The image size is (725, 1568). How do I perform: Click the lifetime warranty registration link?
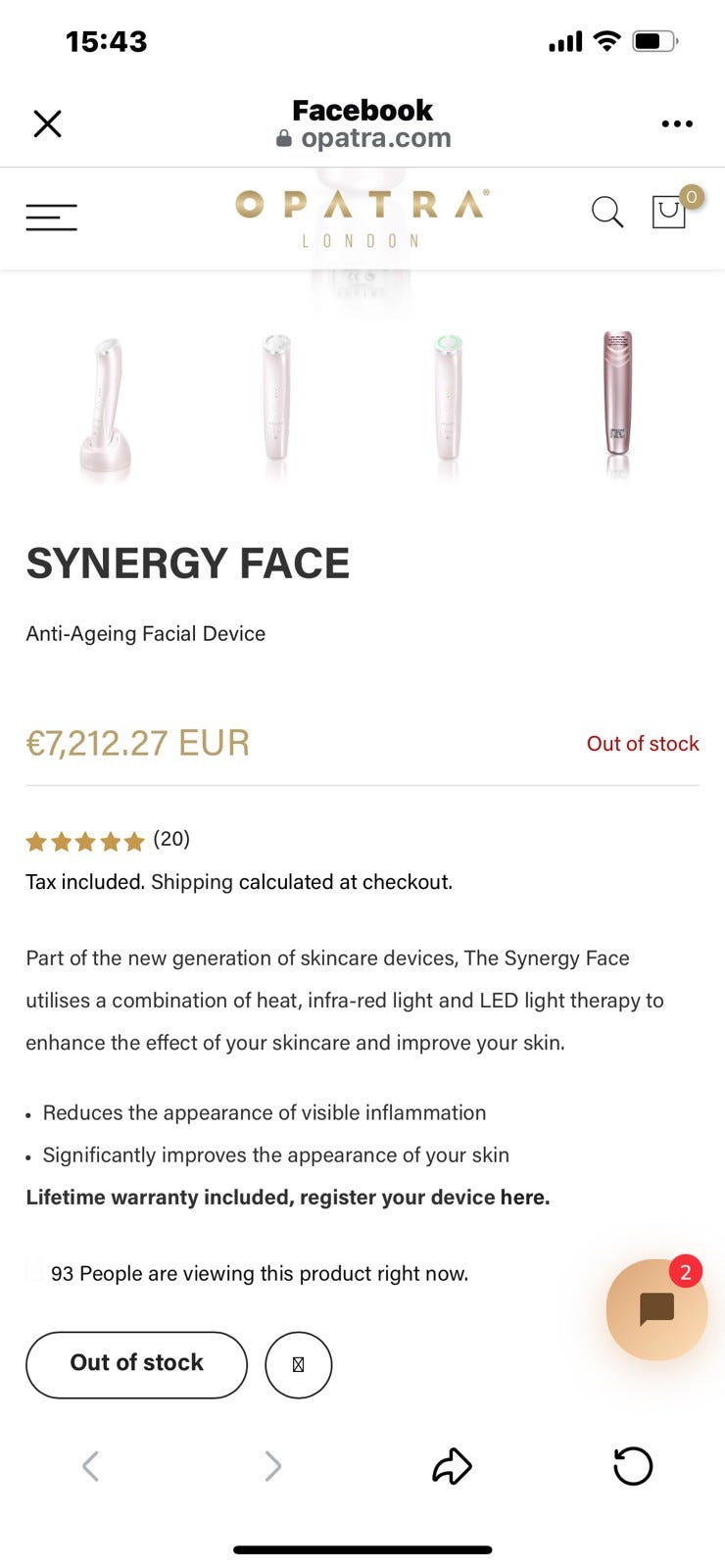(x=287, y=1198)
